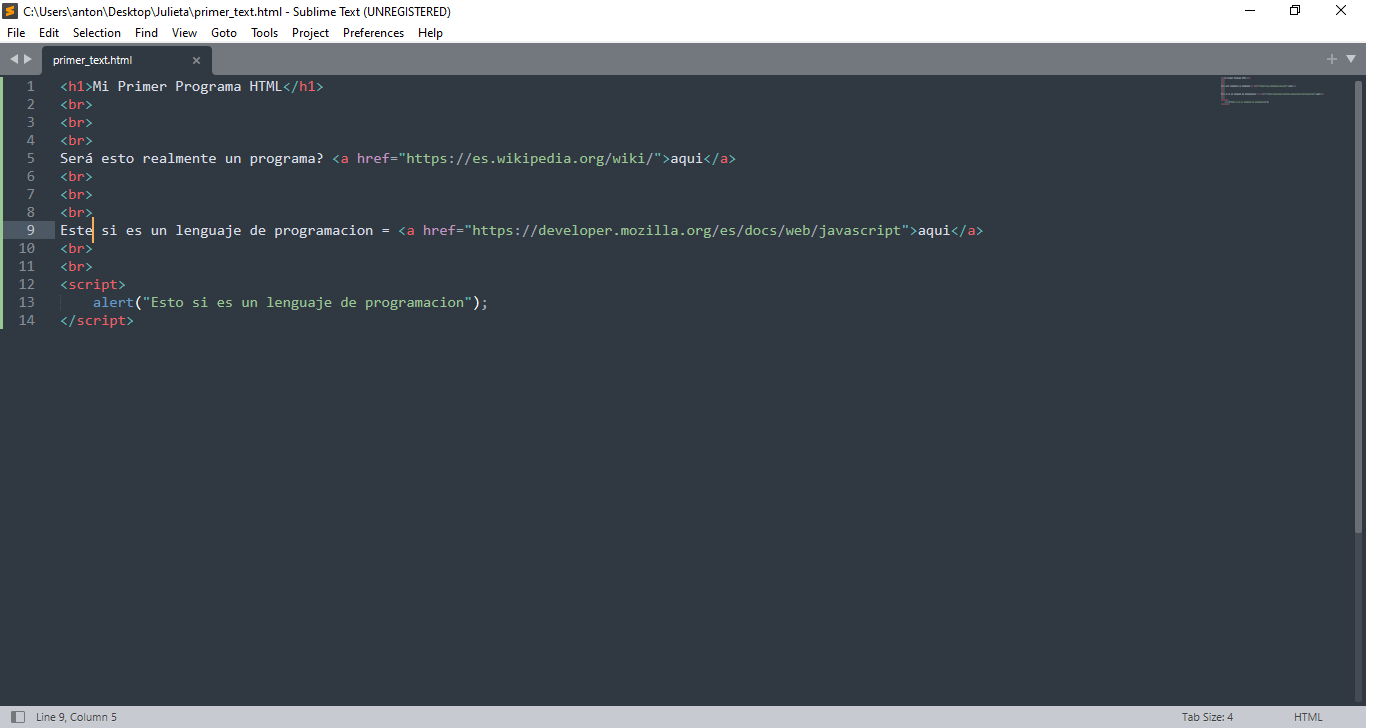Click line number 9 in gutter

[31, 230]
